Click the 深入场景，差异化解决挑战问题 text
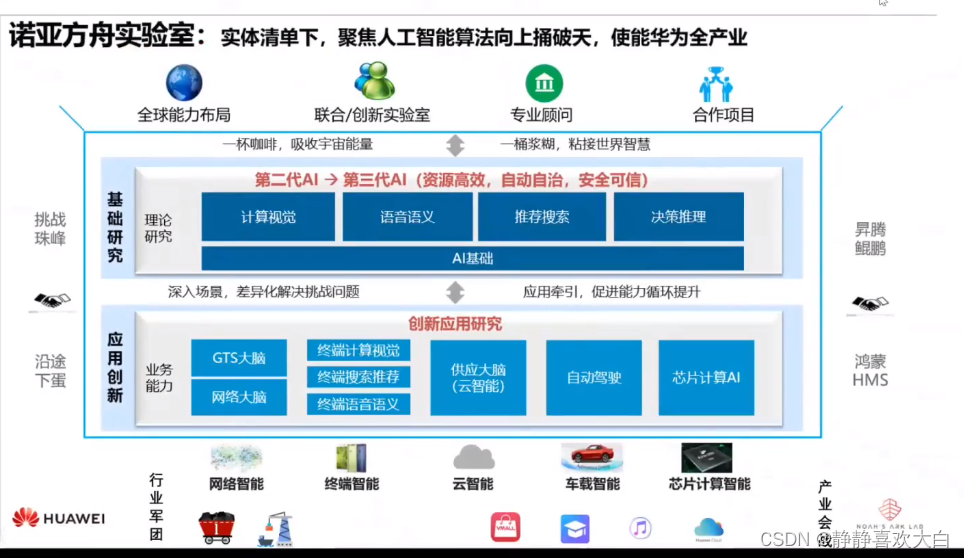The width and height of the screenshot is (964, 558). pos(264,292)
